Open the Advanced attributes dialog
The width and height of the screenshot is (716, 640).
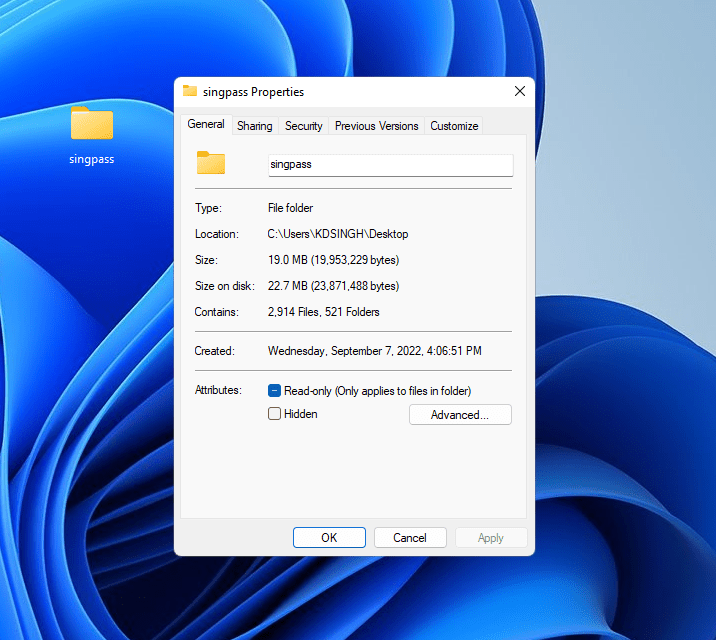click(460, 414)
